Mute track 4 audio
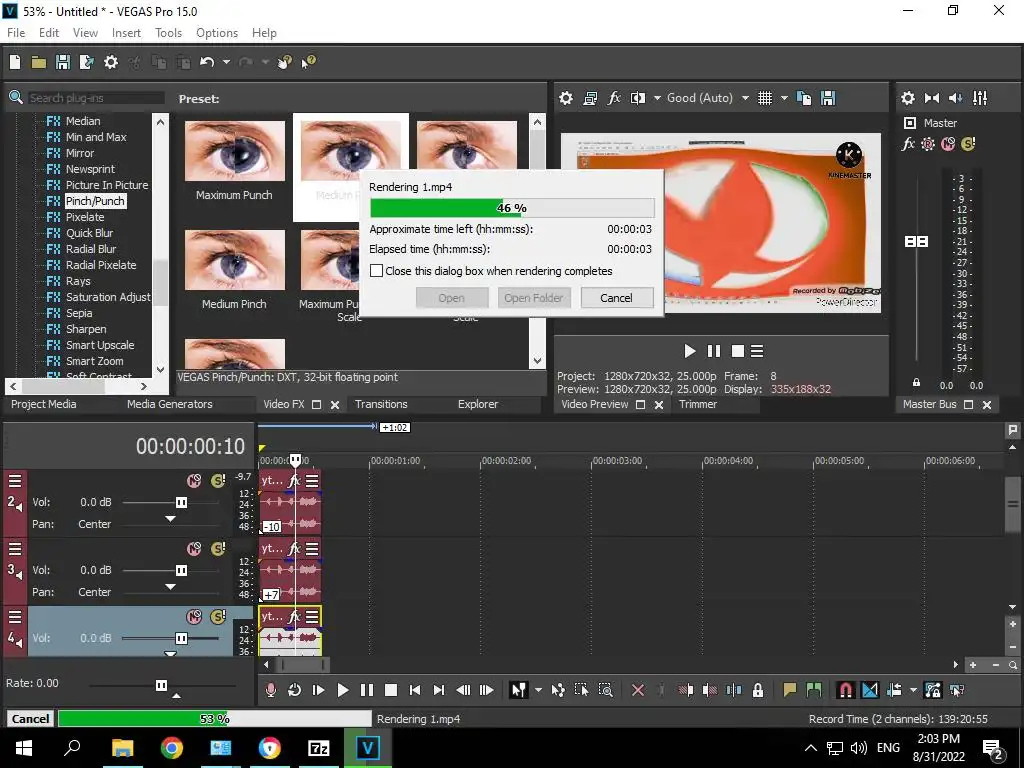The image size is (1024, 768). 194,616
